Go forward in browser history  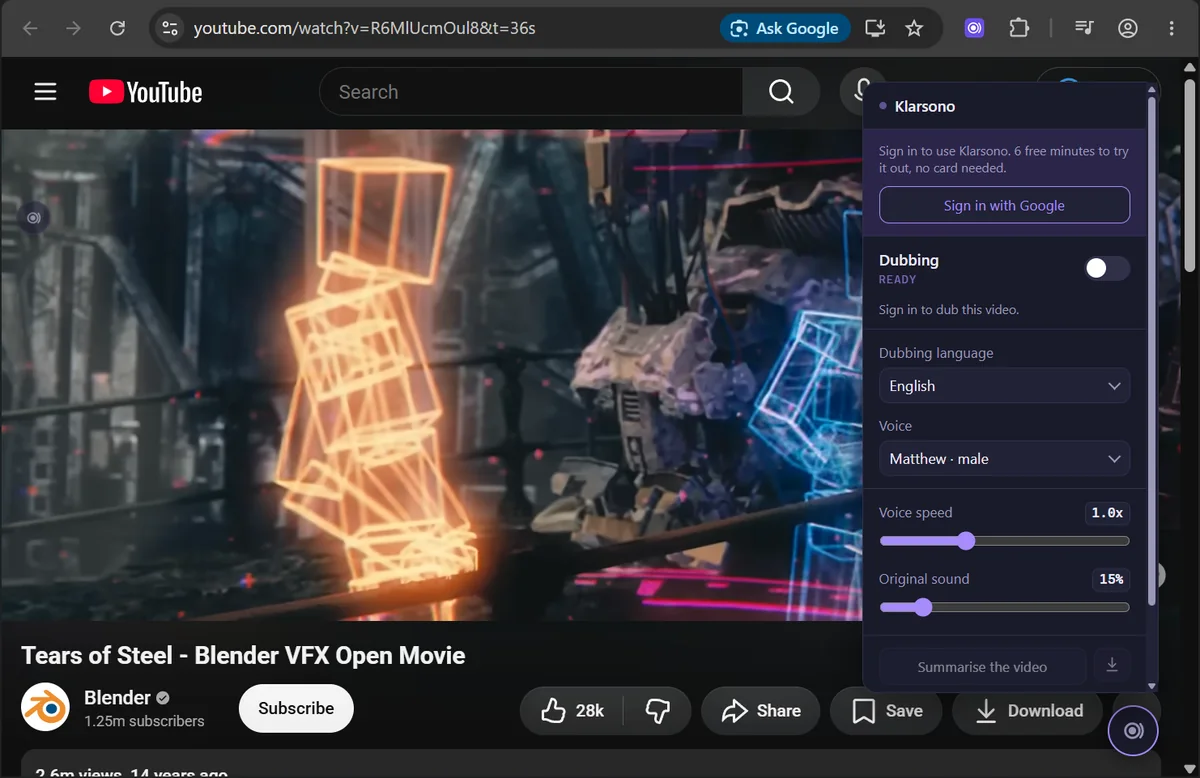(x=73, y=28)
